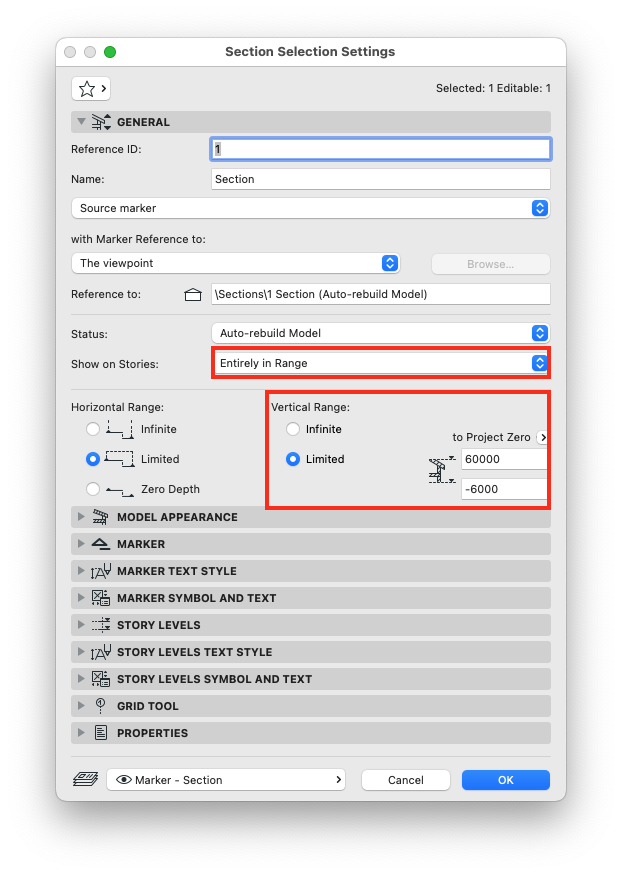Collapse the GENERAL panel triangle
This screenshot has width=622, height=875.
pyautogui.click(x=81, y=122)
